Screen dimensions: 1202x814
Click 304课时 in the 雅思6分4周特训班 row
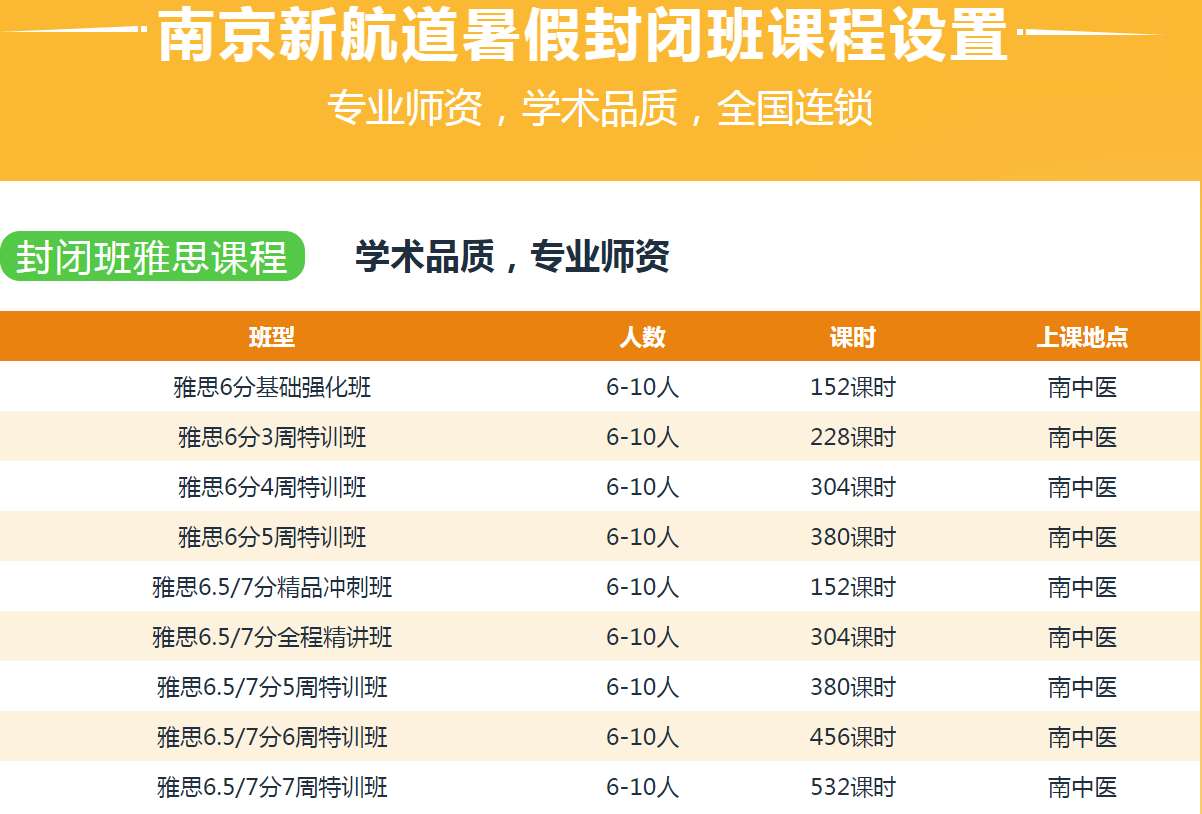(x=853, y=487)
